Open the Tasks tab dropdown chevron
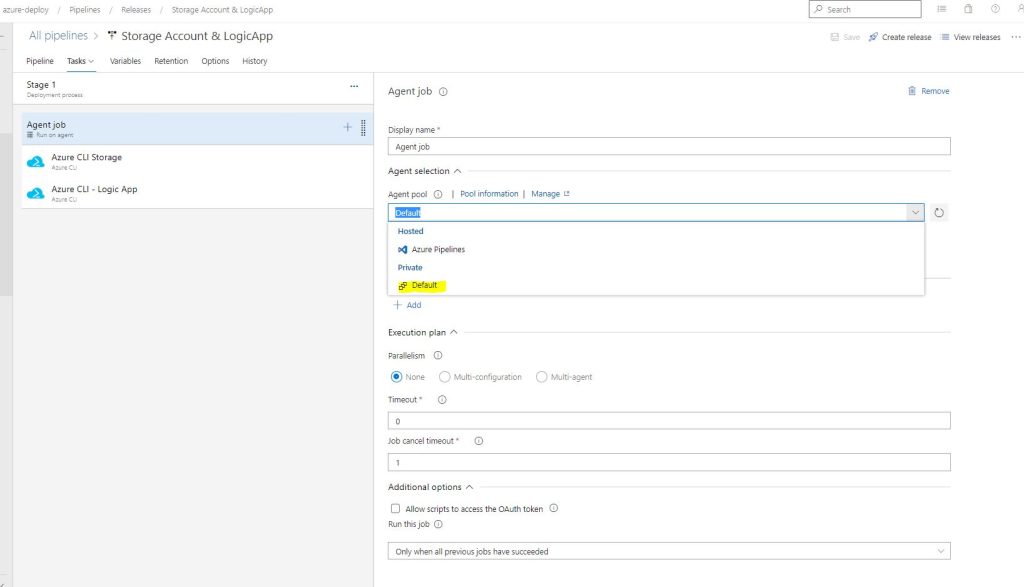Image resolution: width=1024 pixels, height=587 pixels. pos(91,61)
